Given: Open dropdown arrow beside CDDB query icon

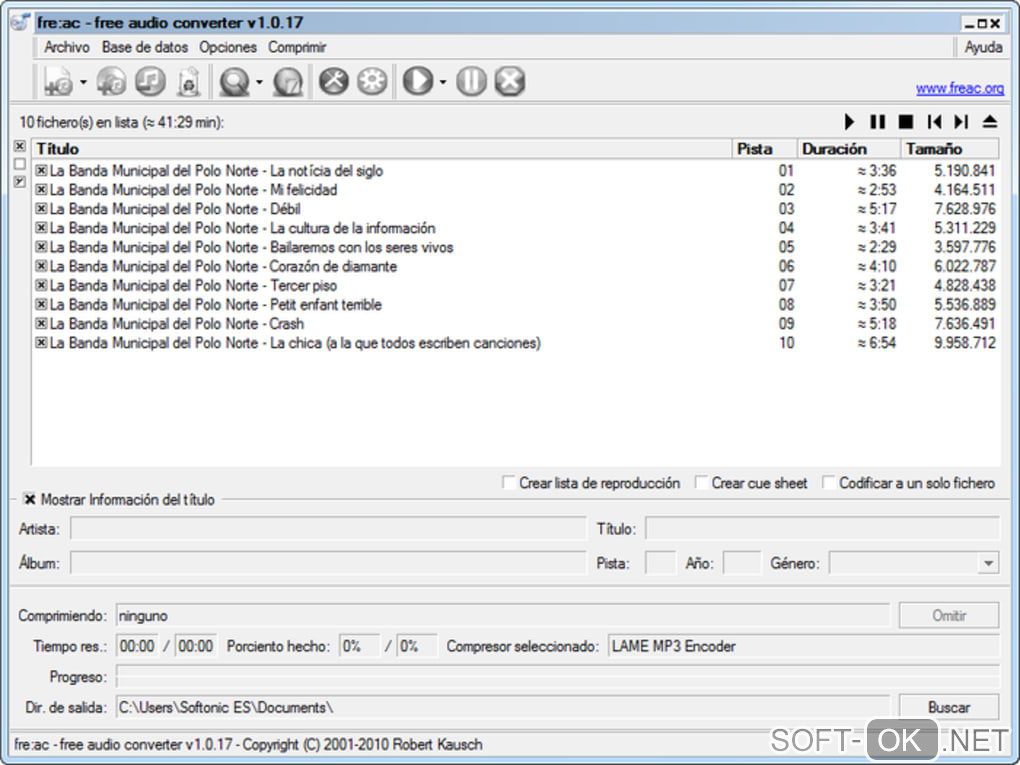Looking at the screenshot, I should coord(260,82).
